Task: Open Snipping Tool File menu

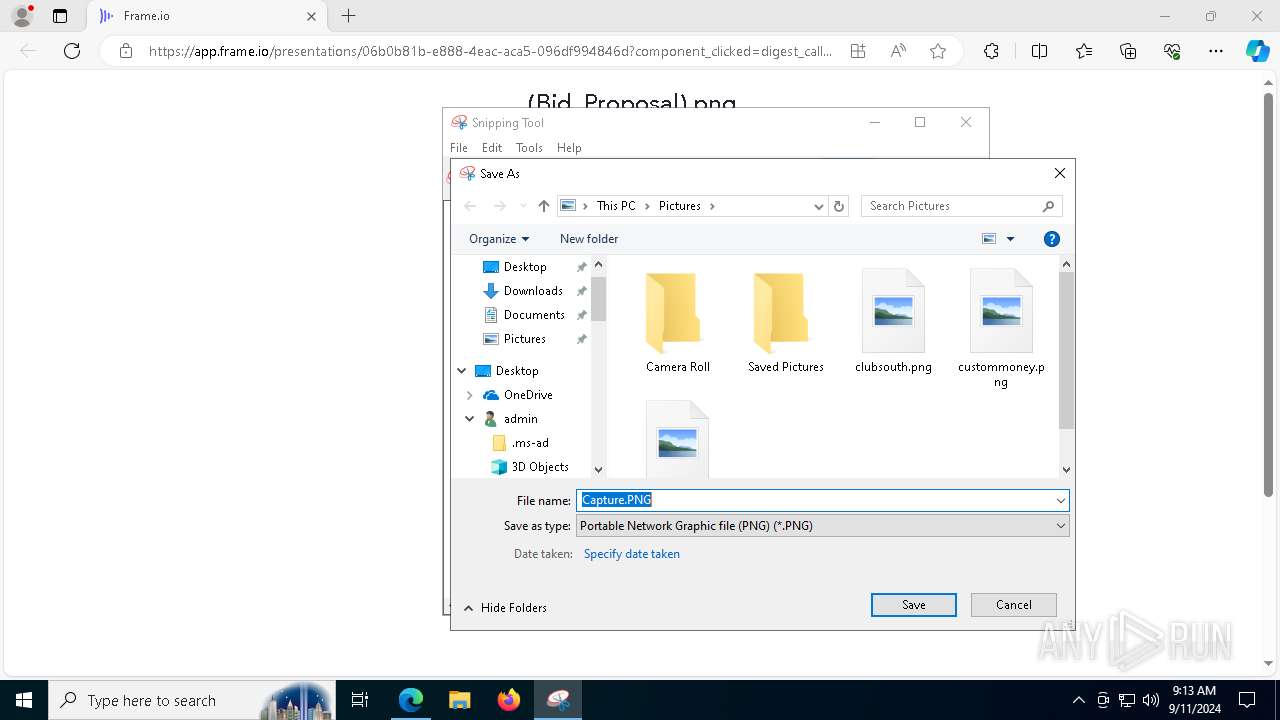Action: click(x=459, y=148)
